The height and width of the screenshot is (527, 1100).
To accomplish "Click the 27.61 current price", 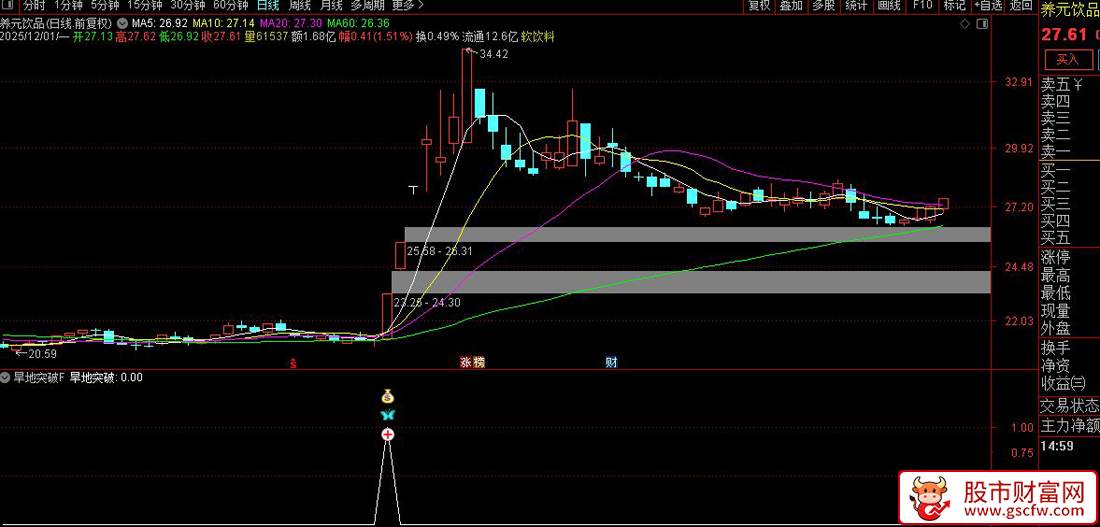I will 1062,34.
